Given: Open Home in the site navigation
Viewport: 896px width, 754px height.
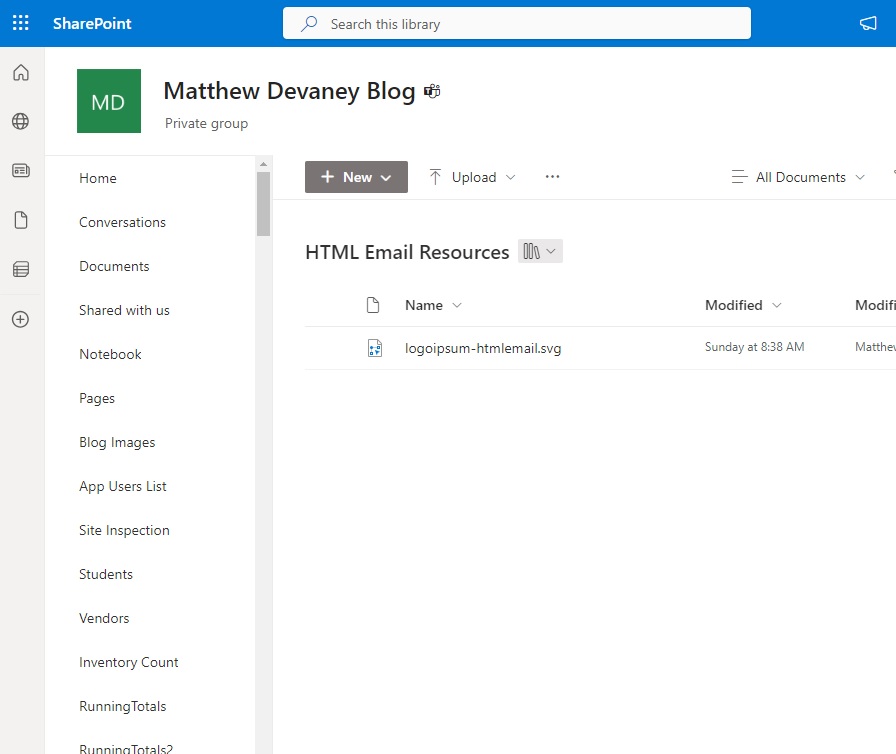Looking at the screenshot, I should coord(98,178).
